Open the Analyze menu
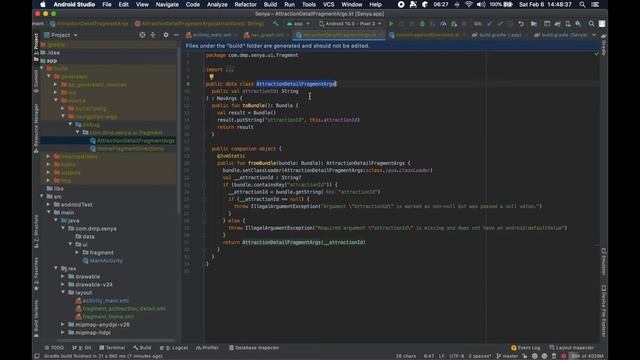This screenshot has height=360, width=640. pos(217,4)
